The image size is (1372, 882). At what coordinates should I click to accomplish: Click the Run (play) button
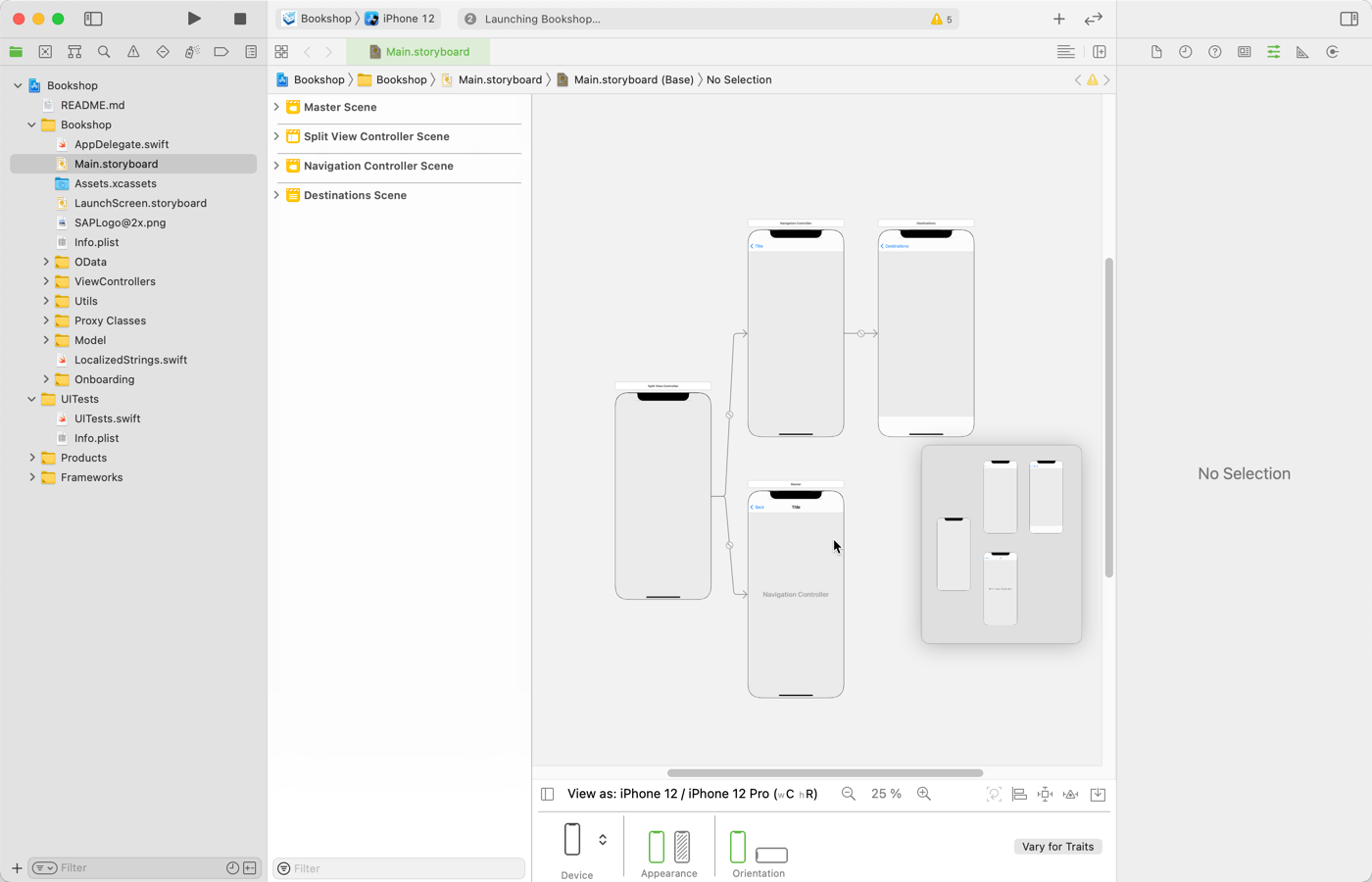[194, 19]
